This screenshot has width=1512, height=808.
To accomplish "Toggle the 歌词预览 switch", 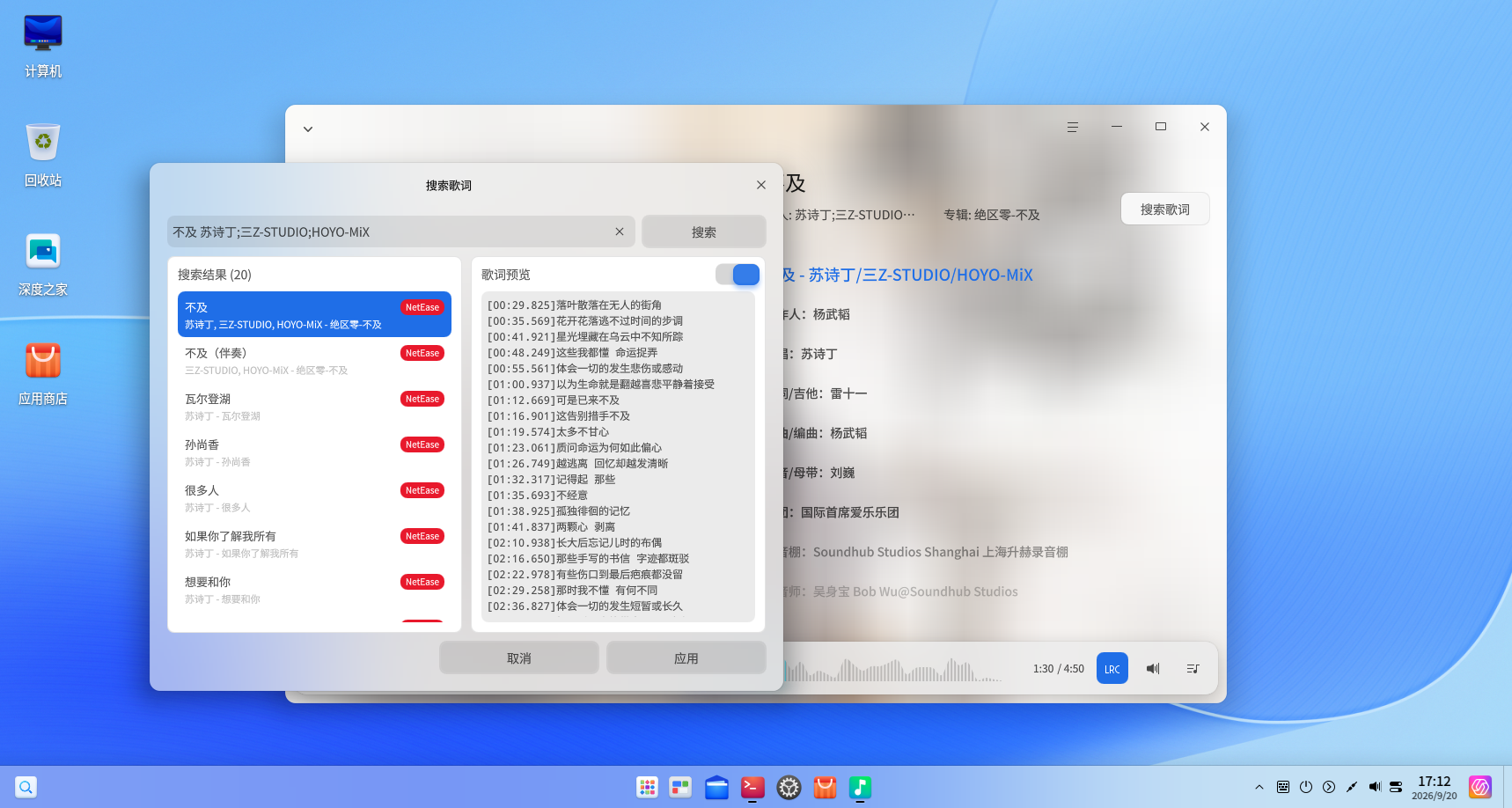I will tap(738, 275).
